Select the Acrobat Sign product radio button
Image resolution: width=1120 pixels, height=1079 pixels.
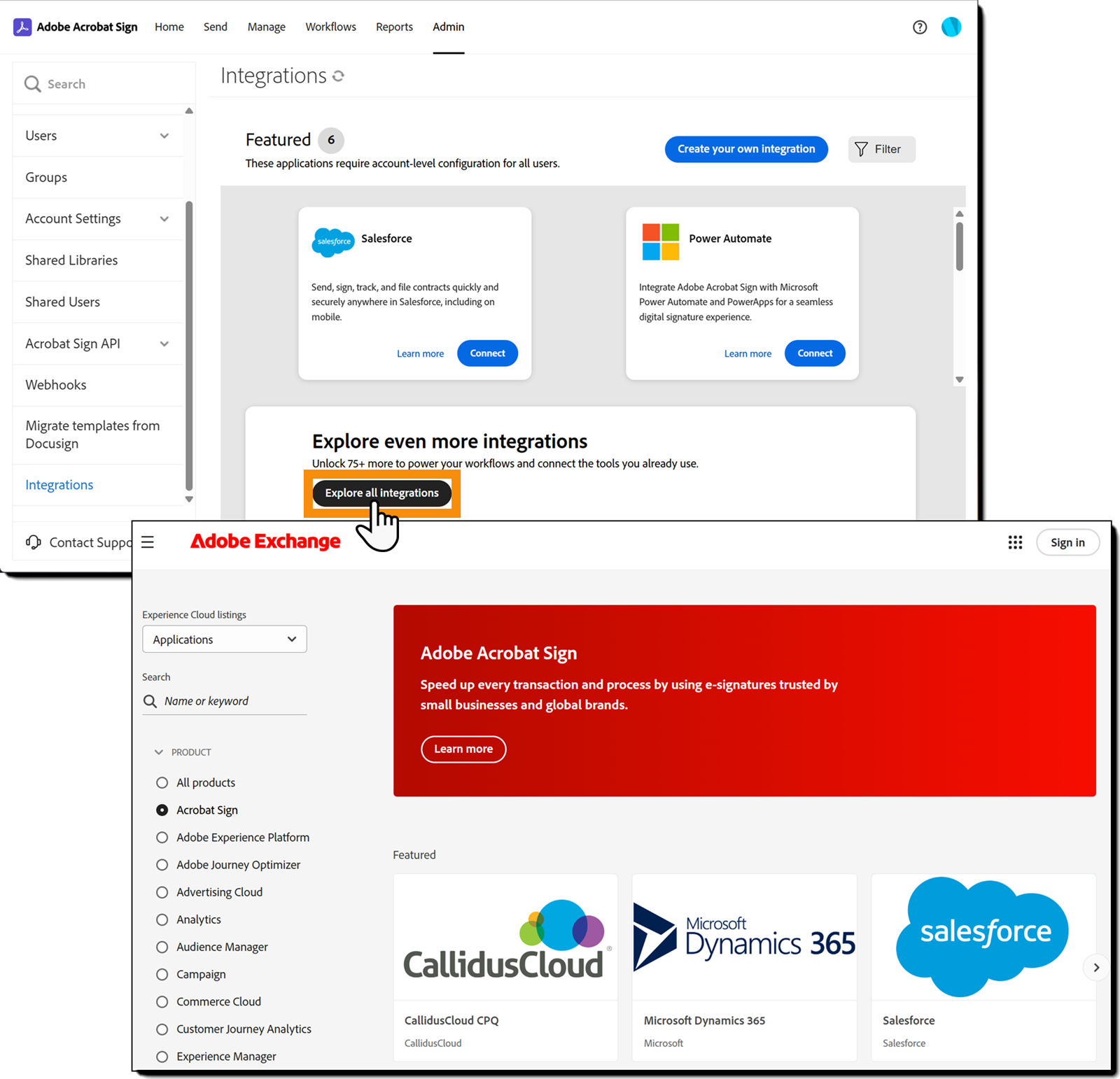pos(162,810)
